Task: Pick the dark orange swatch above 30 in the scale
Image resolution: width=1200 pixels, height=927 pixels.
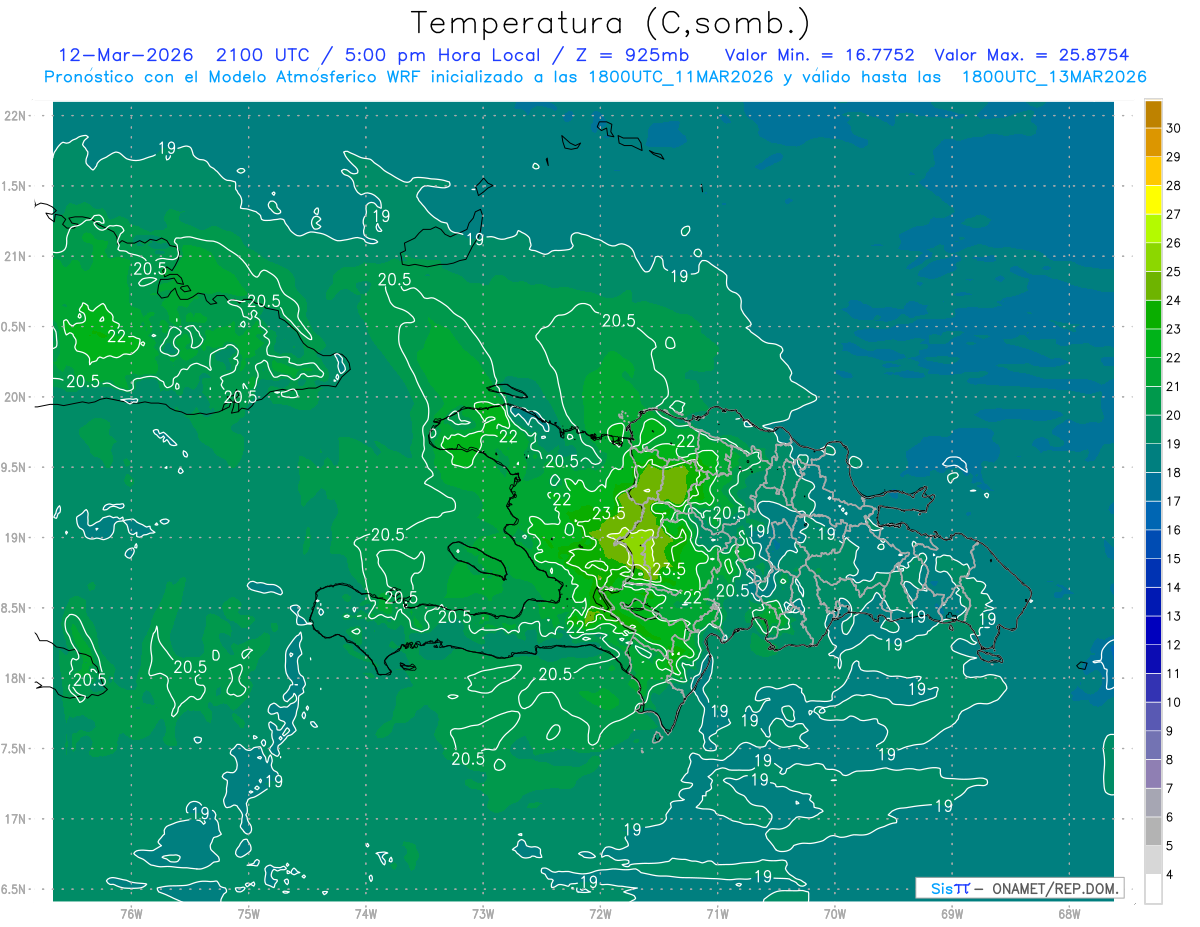Action: pos(1154,114)
